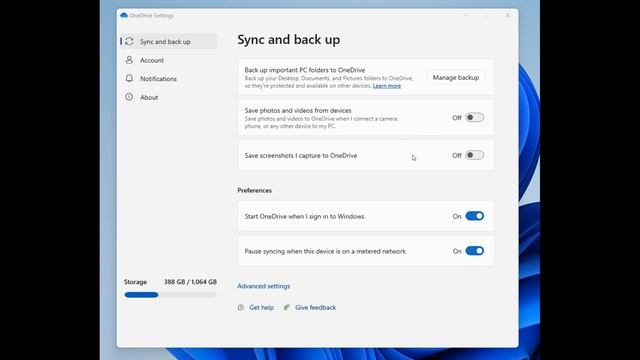Click the storage usage progress bar
This screenshot has height=360, width=640.
171,295
